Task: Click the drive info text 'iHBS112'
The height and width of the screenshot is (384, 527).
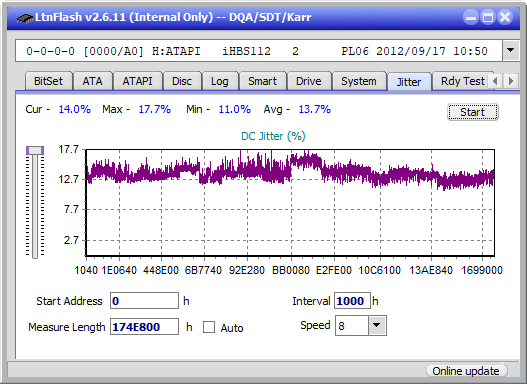Action: coord(246,51)
